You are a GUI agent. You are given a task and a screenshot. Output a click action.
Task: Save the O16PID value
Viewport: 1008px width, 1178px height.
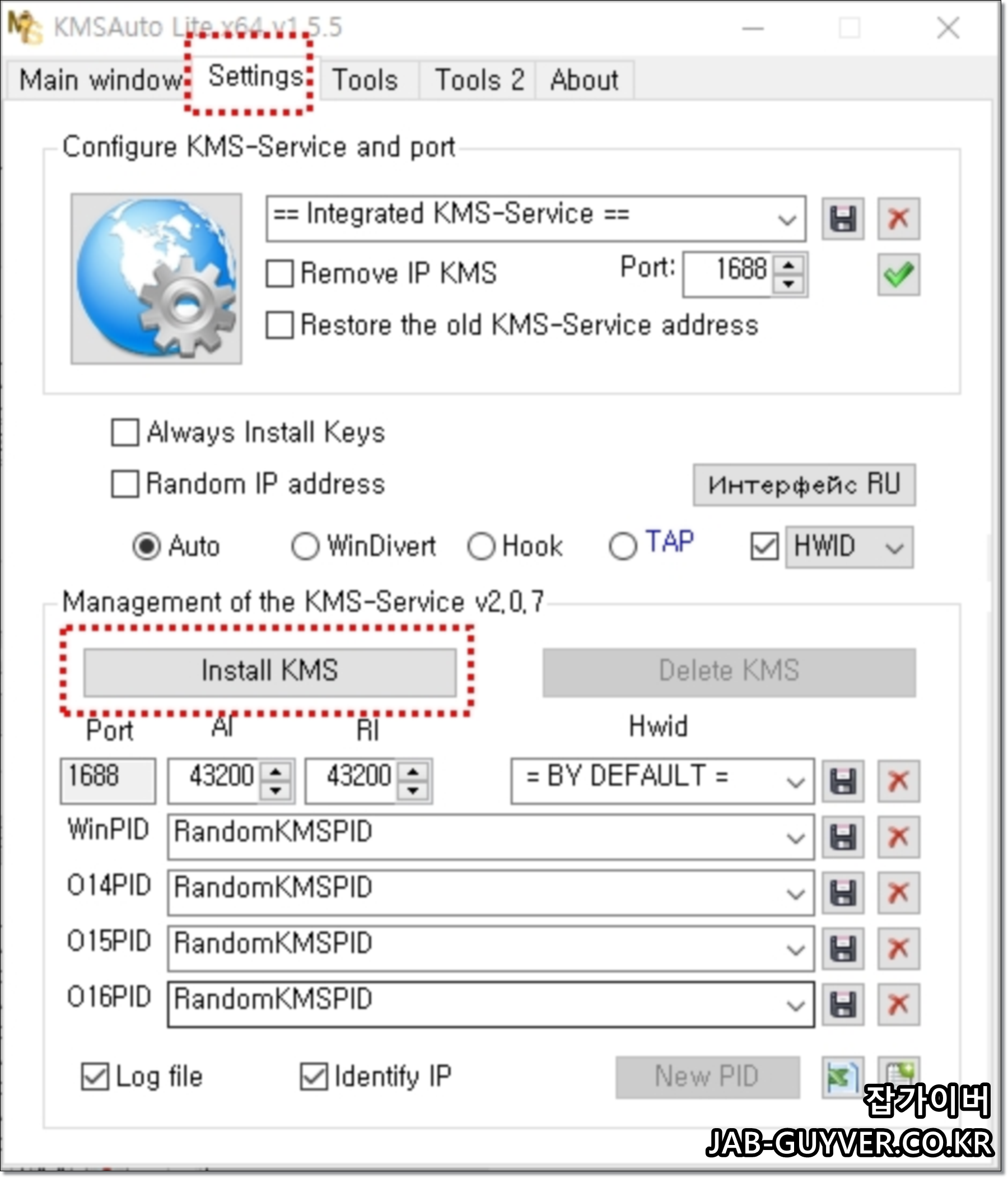843,1004
